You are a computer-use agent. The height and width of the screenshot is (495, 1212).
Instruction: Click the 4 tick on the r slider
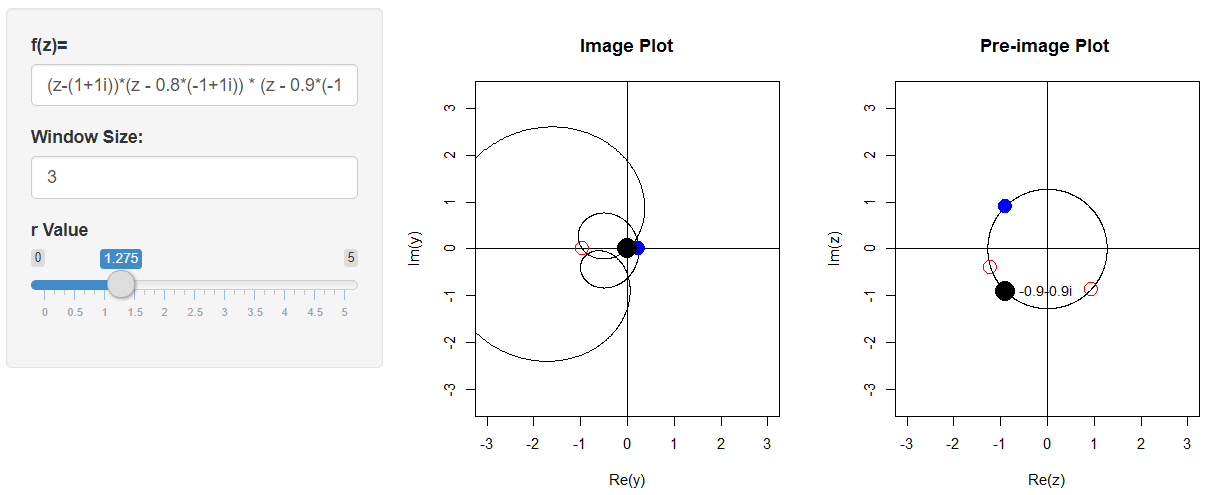[x=284, y=312]
